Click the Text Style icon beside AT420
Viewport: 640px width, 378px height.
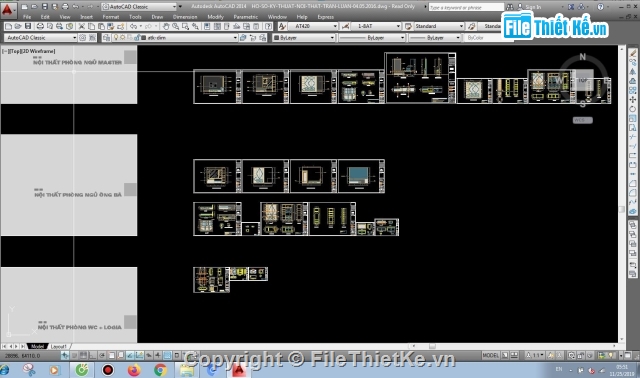pyautogui.click(x=282, y=27)
